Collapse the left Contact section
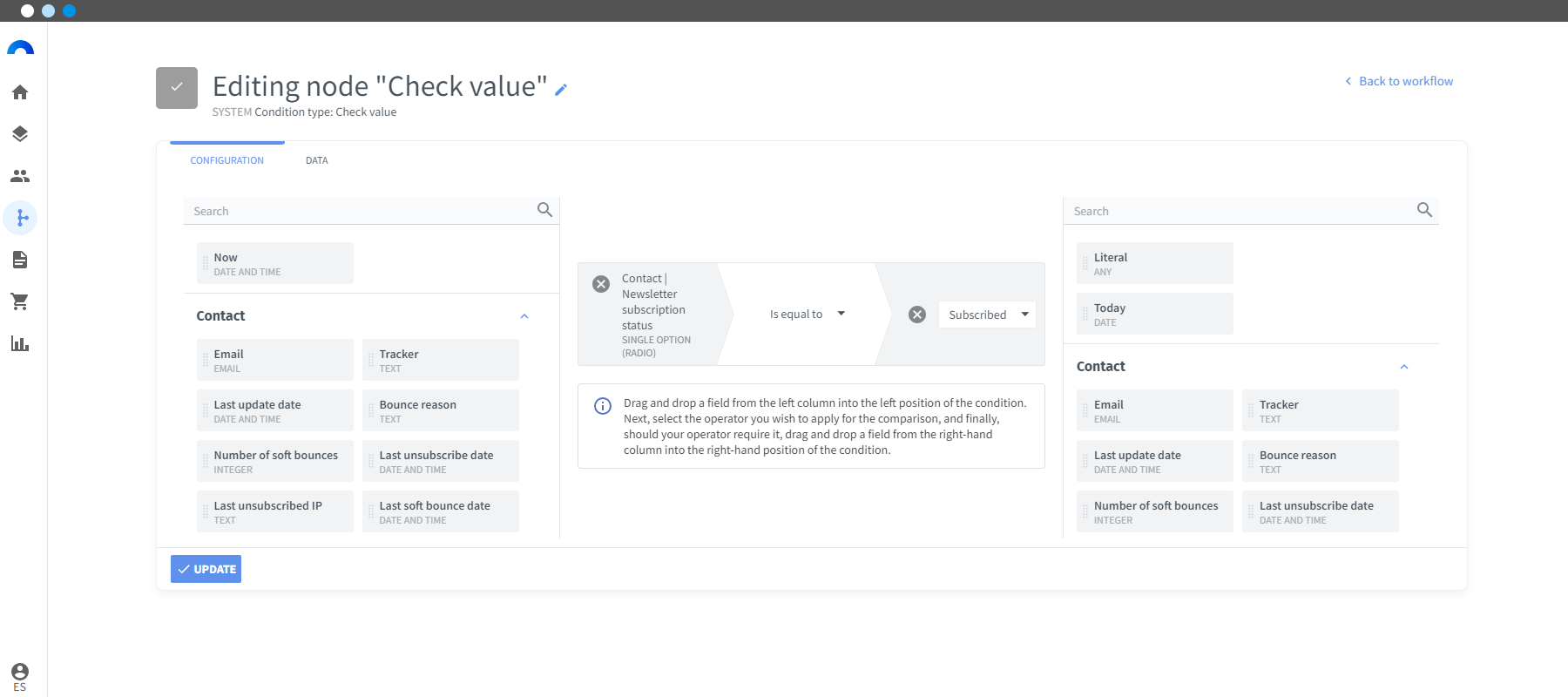The height and width of the screenshot is (697, 1568). 524,316
